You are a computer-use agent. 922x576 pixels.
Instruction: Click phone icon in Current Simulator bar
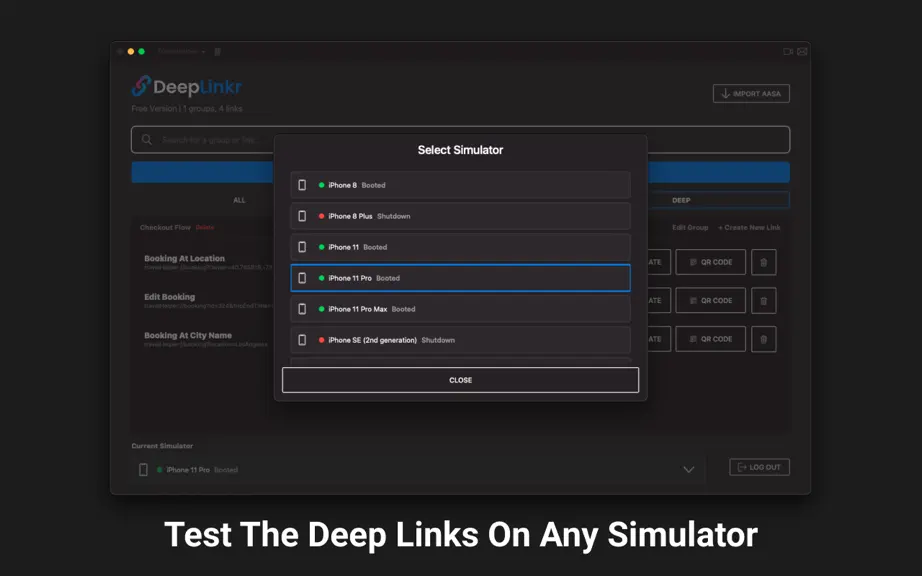pos(143,470)
